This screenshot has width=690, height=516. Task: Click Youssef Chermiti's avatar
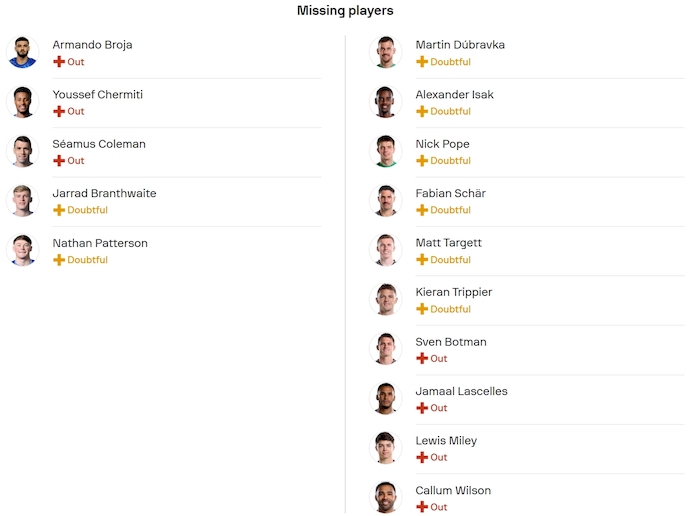point(22,102)
